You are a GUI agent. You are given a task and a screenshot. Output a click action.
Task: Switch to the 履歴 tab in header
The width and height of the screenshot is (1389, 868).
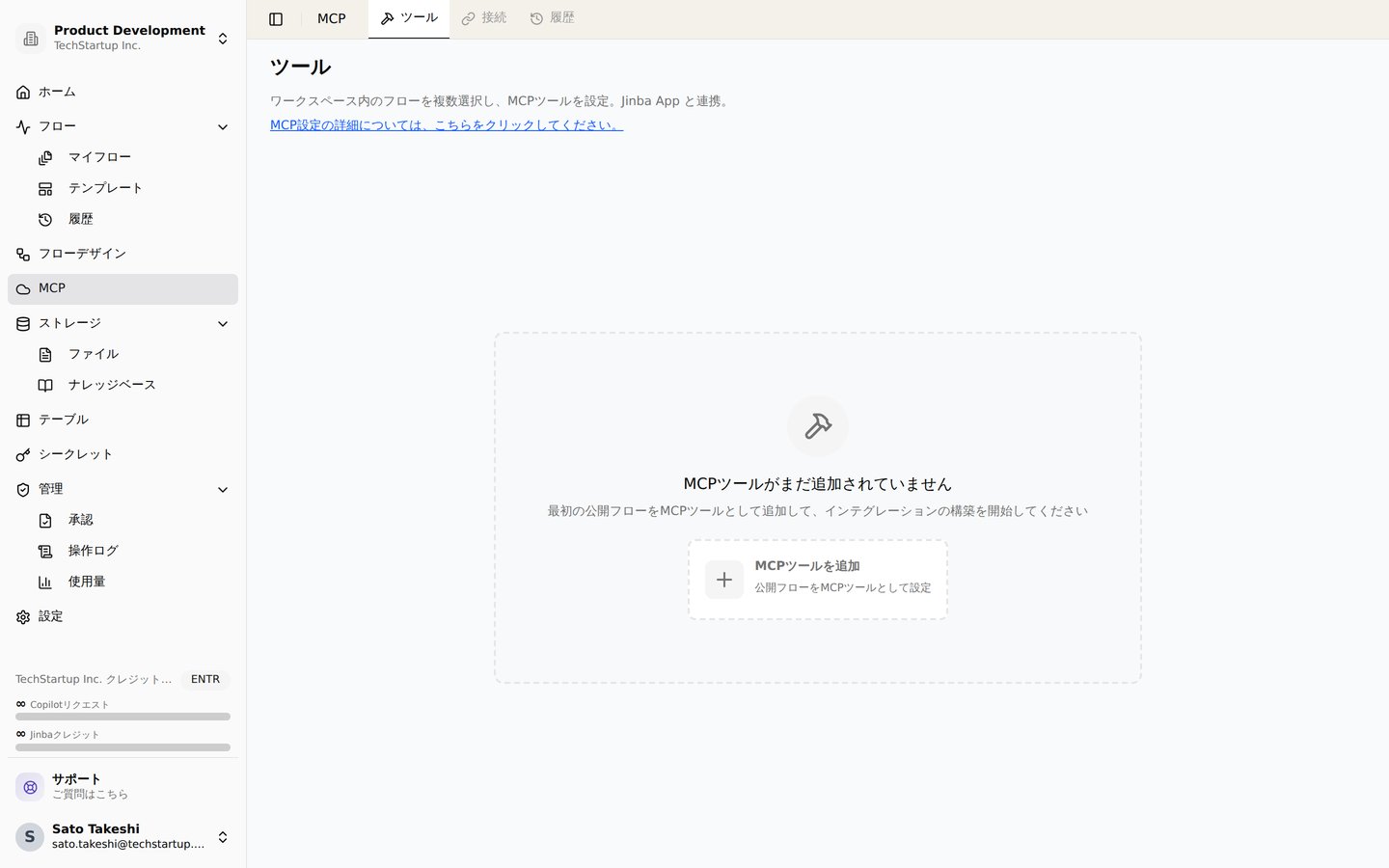pyautogui.click(x=553, y=18)
